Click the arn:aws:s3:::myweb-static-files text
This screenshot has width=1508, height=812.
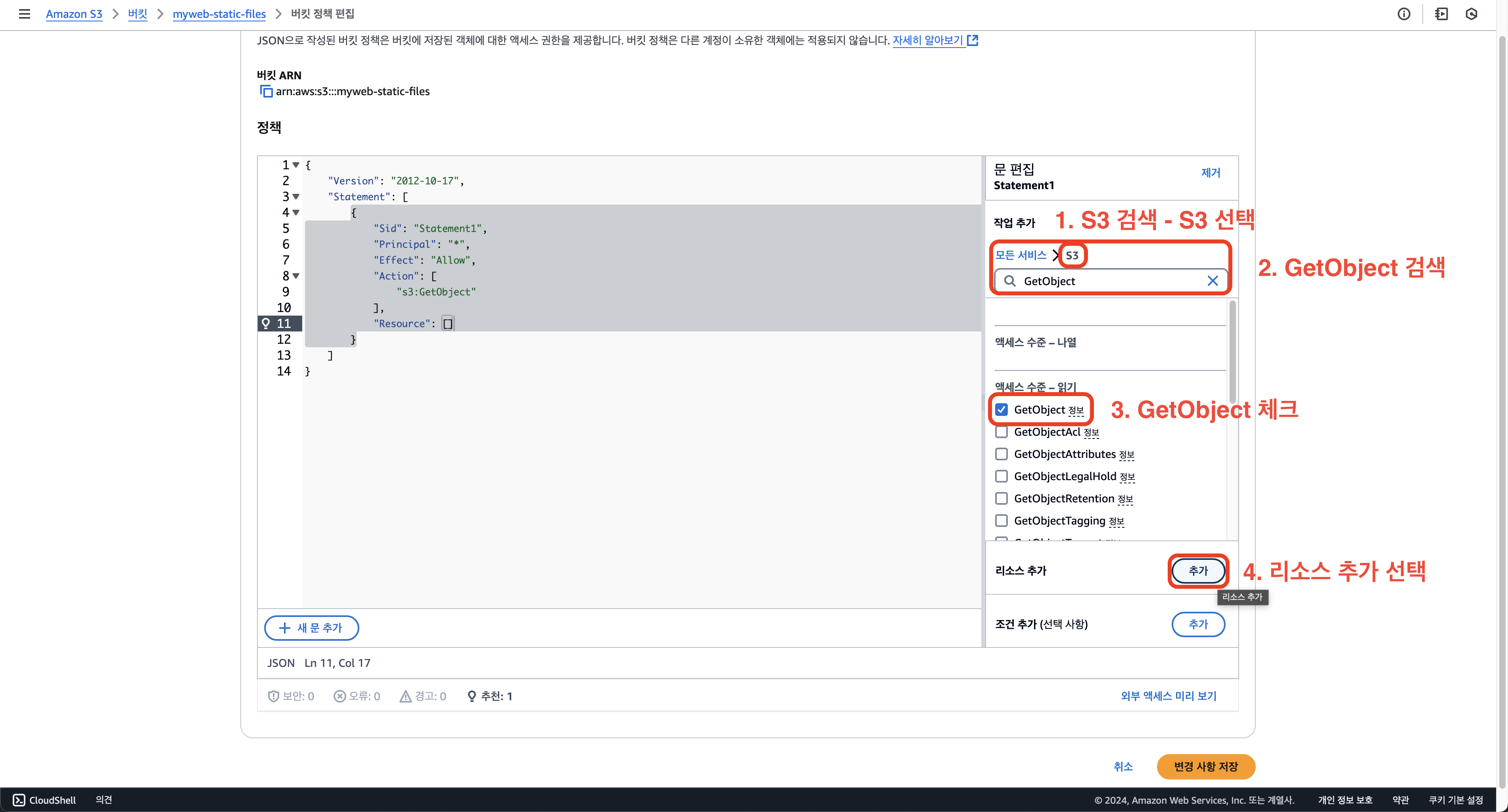point(353,91)
